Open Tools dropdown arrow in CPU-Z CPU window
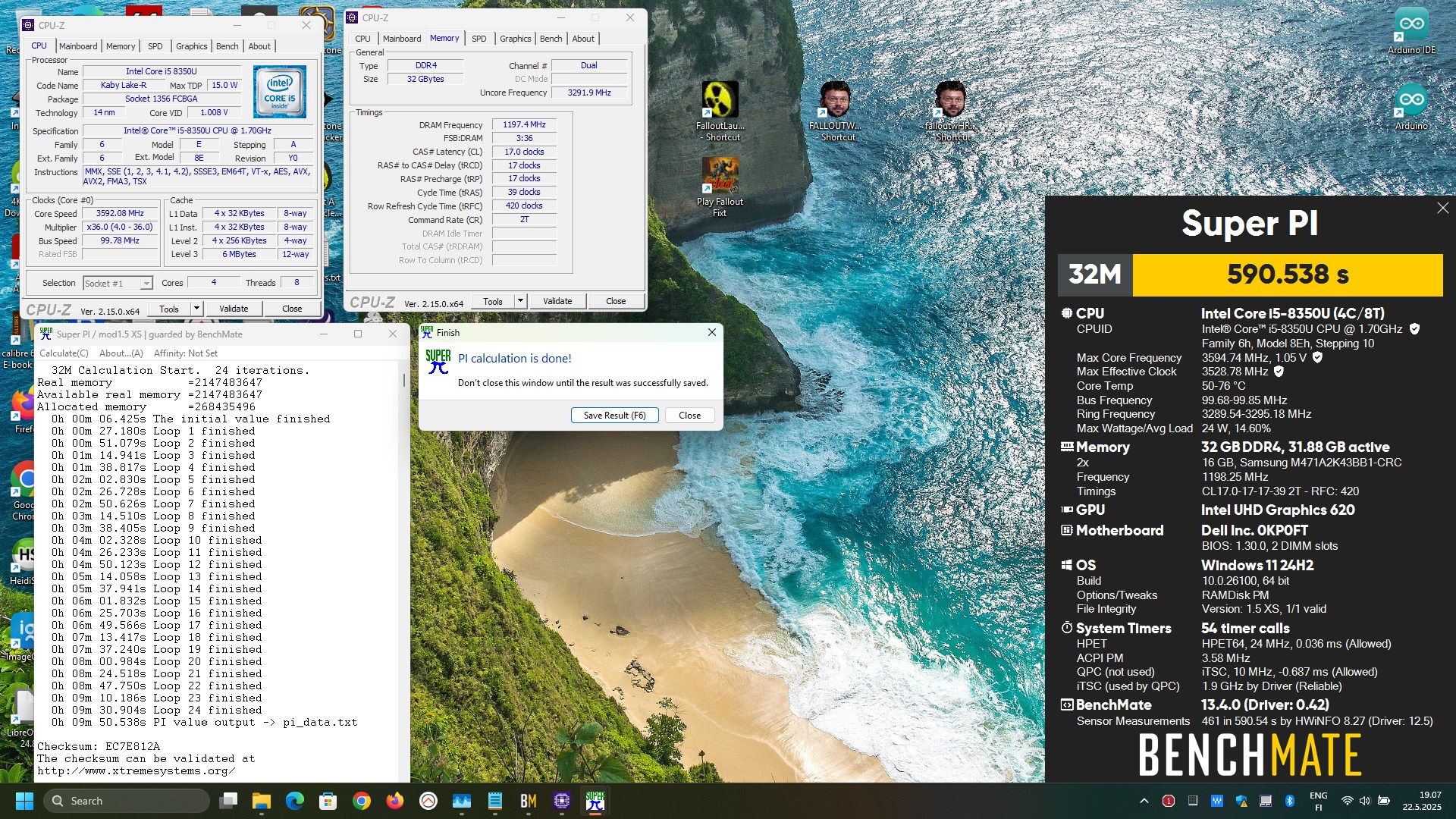 [196, 309]
